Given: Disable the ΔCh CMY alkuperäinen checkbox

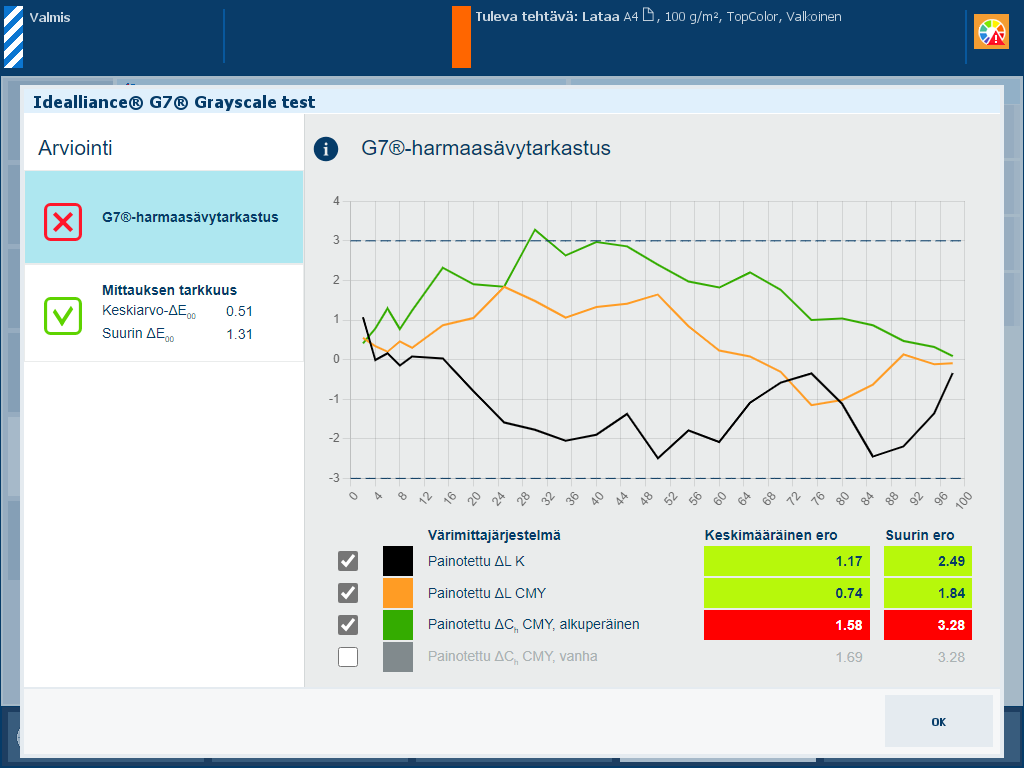Looking at the screenshot, I should tap(348, 625).
